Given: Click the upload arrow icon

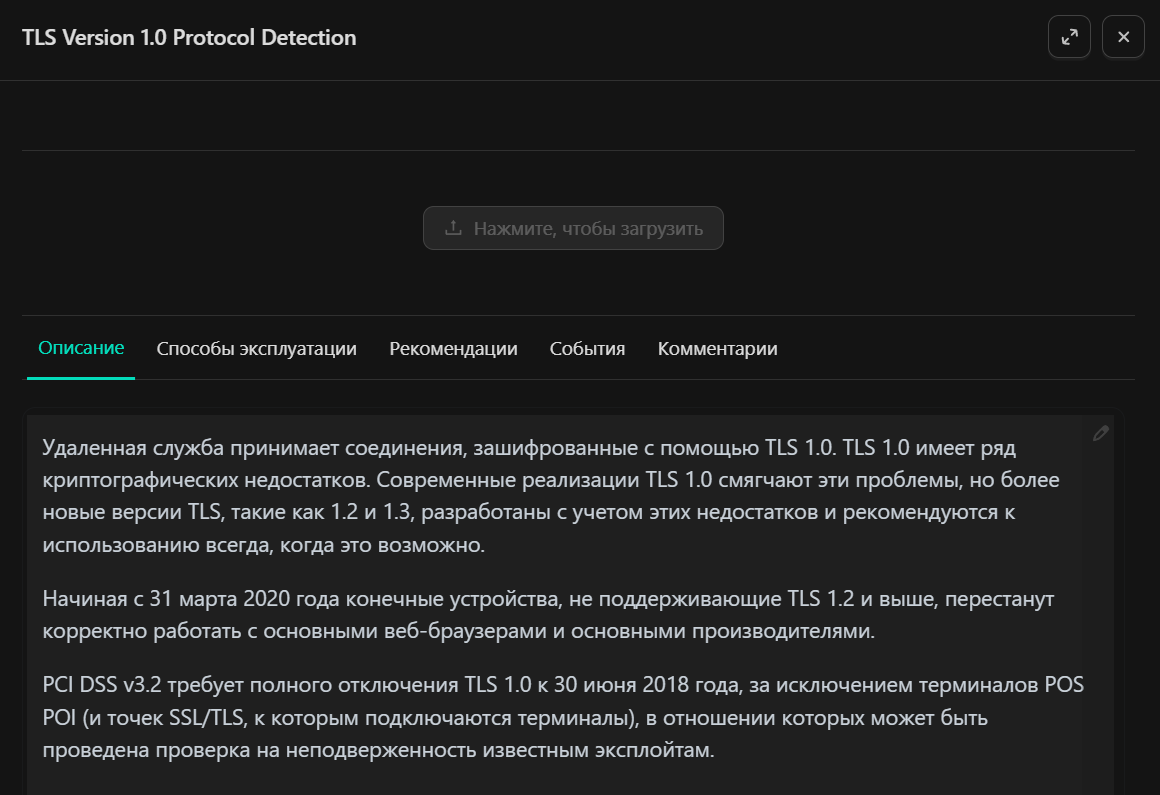Looking at the screenshot, I should [453, 228].
